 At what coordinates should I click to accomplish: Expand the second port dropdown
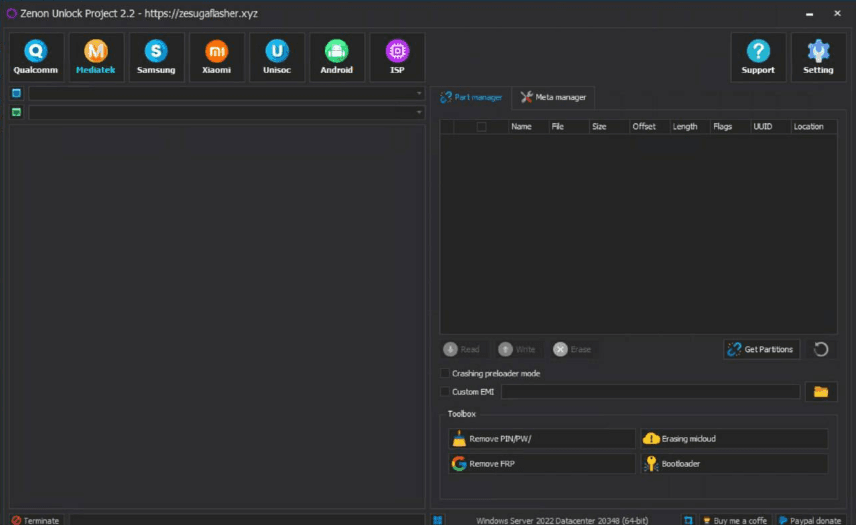click(419, 112)
